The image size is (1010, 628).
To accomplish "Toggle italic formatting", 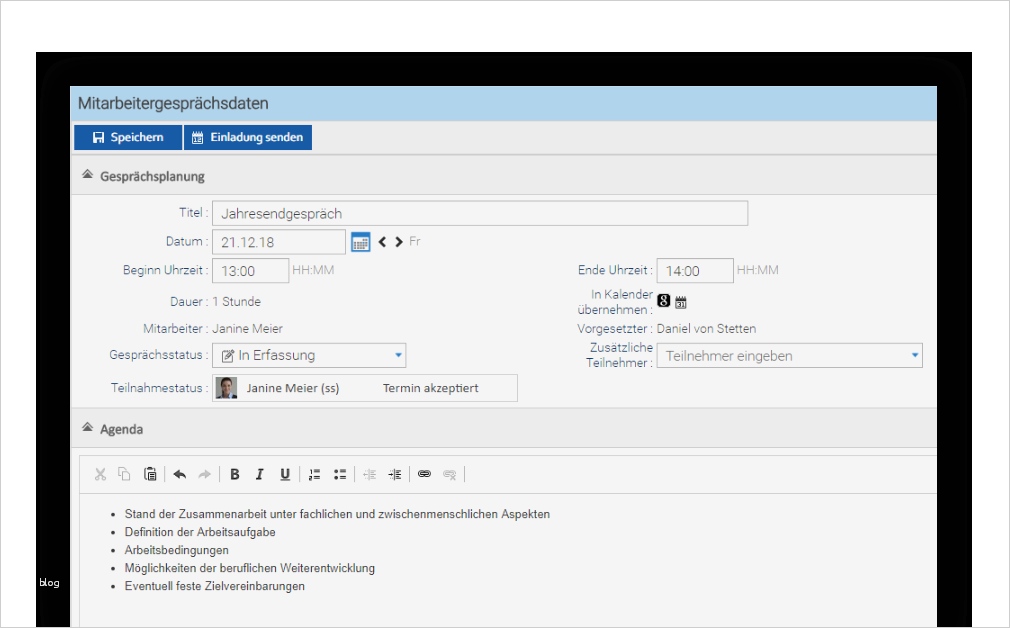I will click(260, 475).
